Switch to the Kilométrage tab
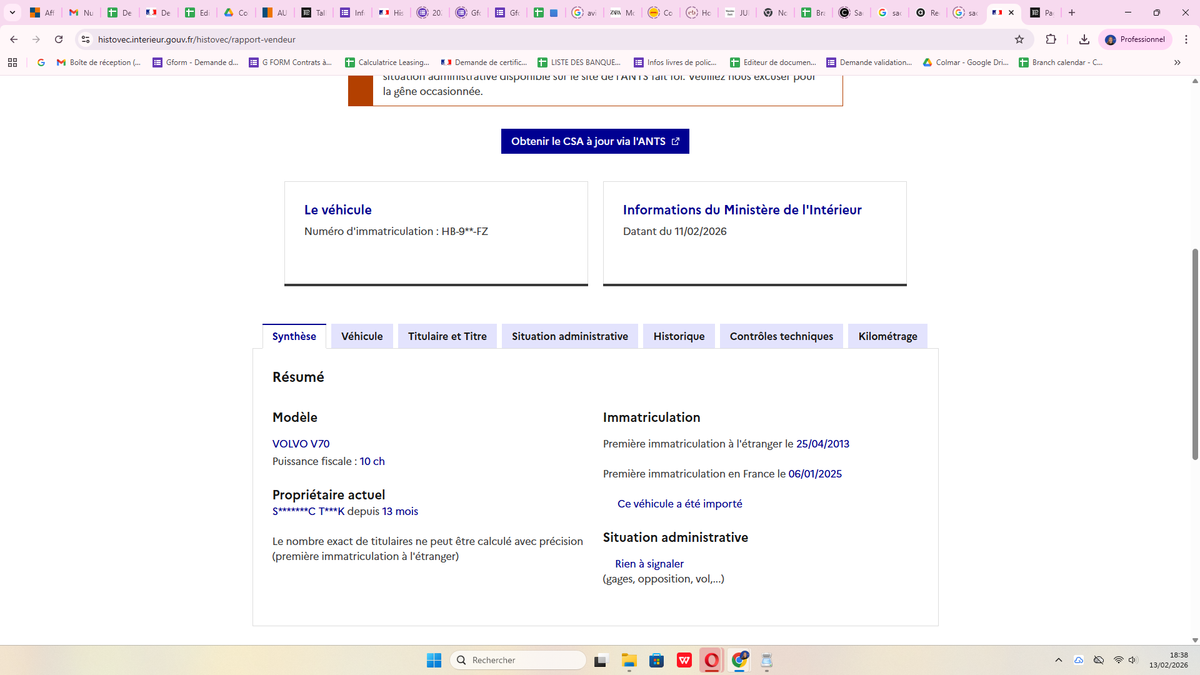This screenshot has height=675, width=1200. coord(888,336)
